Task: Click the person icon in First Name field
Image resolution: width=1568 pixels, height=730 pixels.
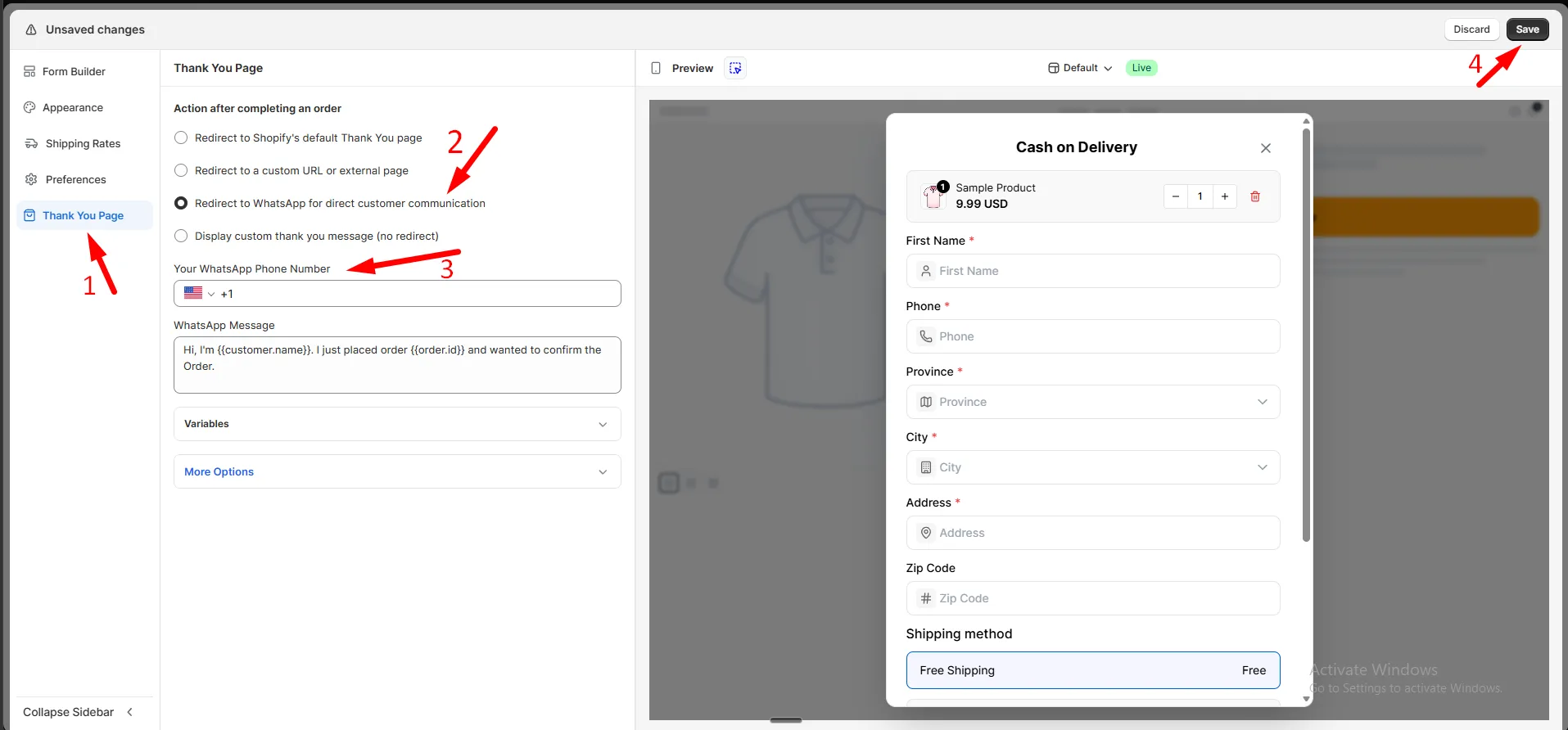Action: [926, 271]
